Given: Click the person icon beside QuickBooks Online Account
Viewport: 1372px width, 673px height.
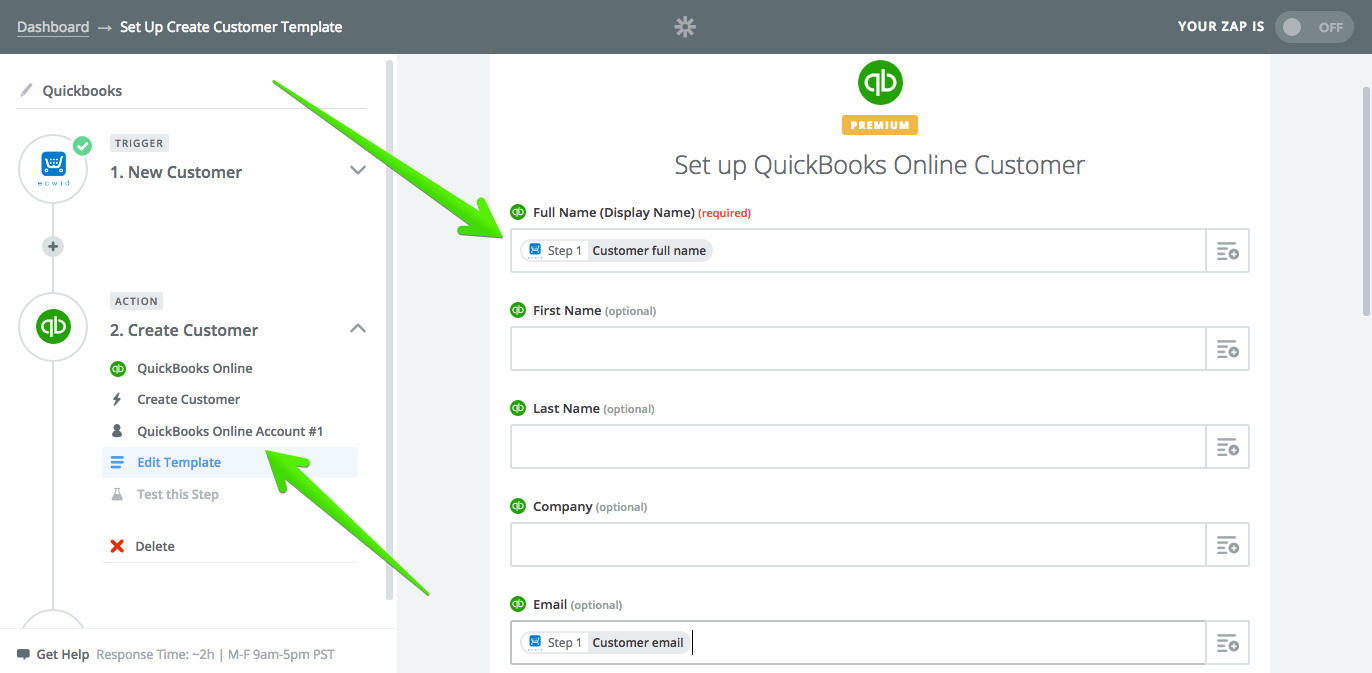Looking at the screenshot, I should 117,431.
